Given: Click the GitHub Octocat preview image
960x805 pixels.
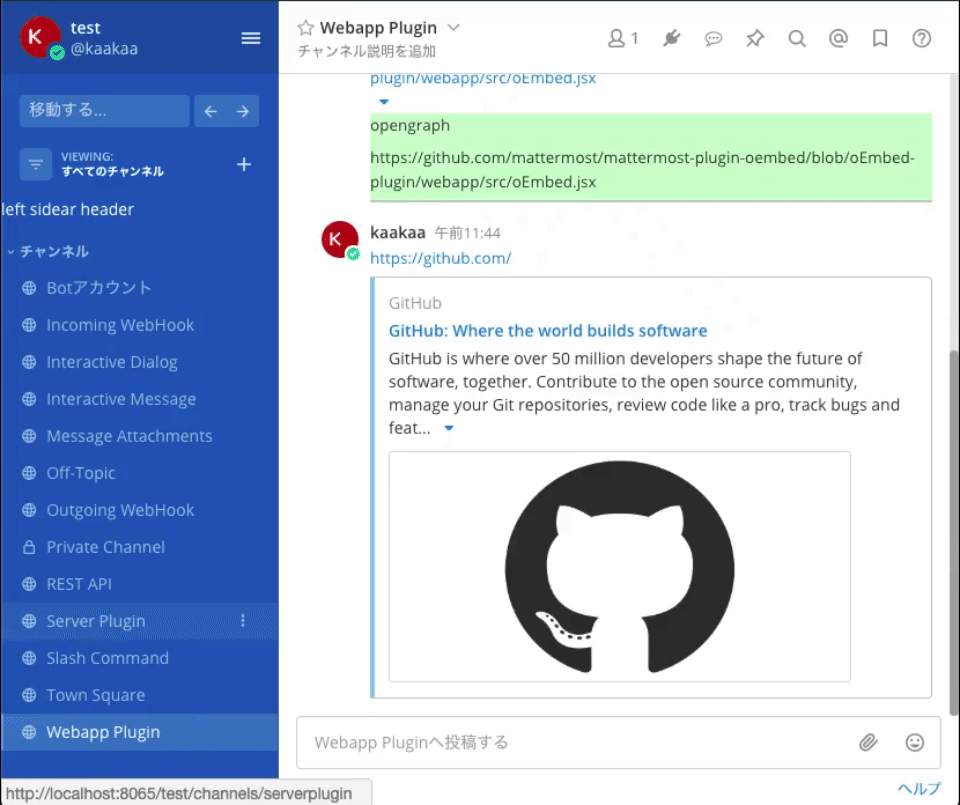Looking at the screenshot, I should coord(620,567).
